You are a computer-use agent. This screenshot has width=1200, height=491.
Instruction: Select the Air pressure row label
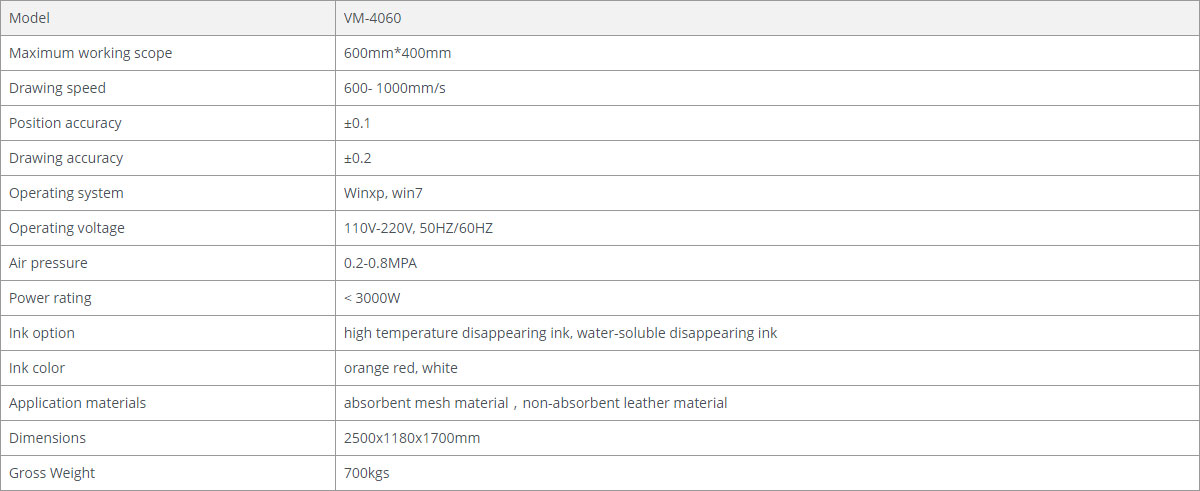(x=48, y=263)
